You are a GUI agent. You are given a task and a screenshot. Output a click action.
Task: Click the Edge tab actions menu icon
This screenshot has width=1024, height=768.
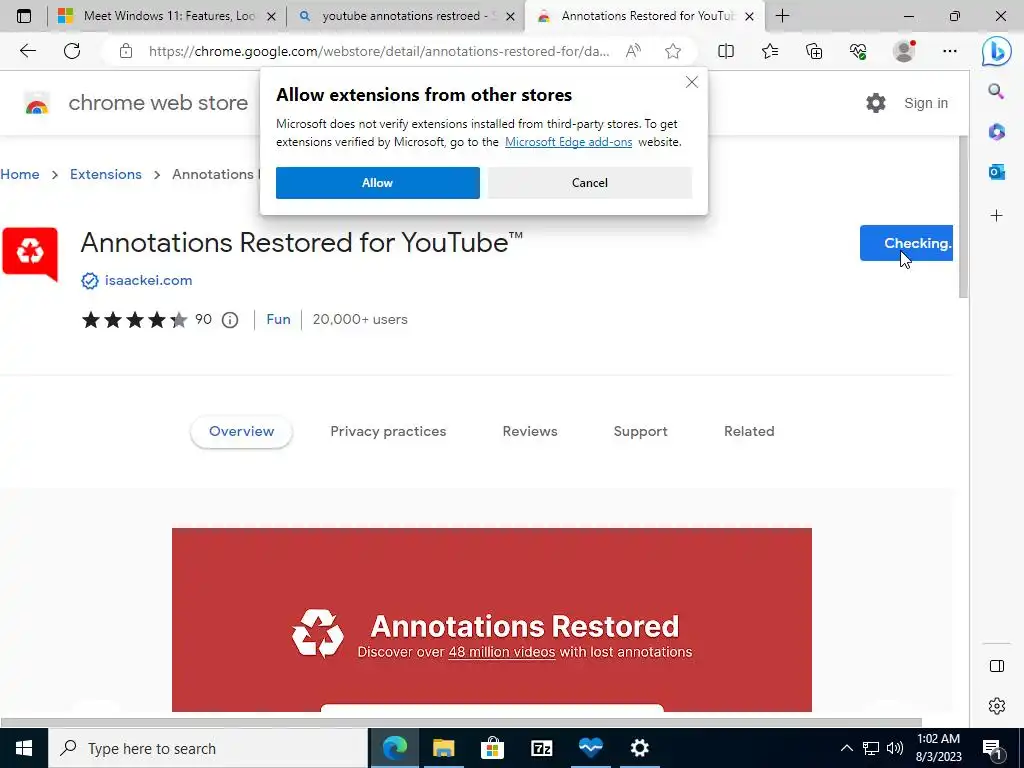click(x=24, y=16)
